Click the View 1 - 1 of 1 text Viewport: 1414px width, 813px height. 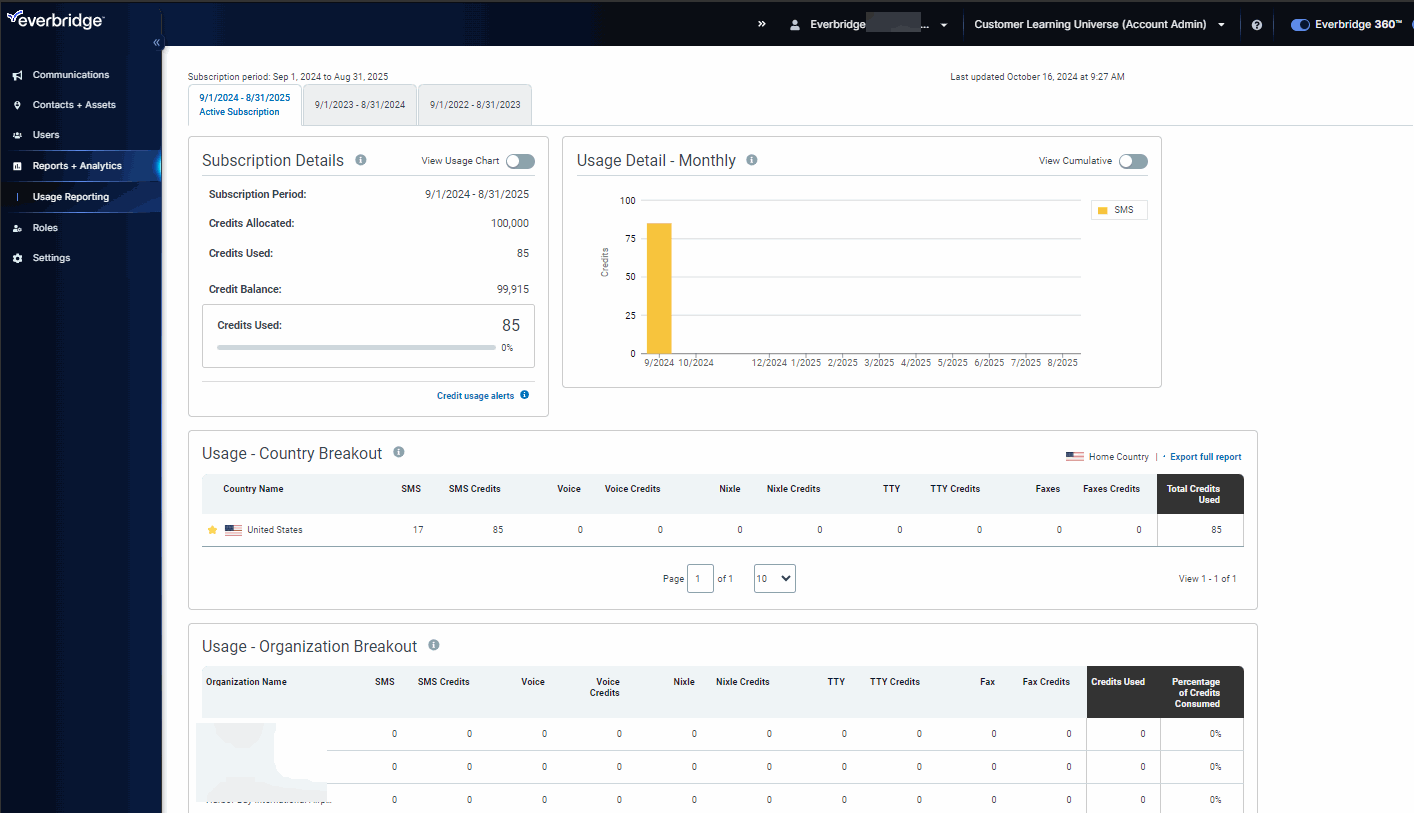pos(1208,579)
